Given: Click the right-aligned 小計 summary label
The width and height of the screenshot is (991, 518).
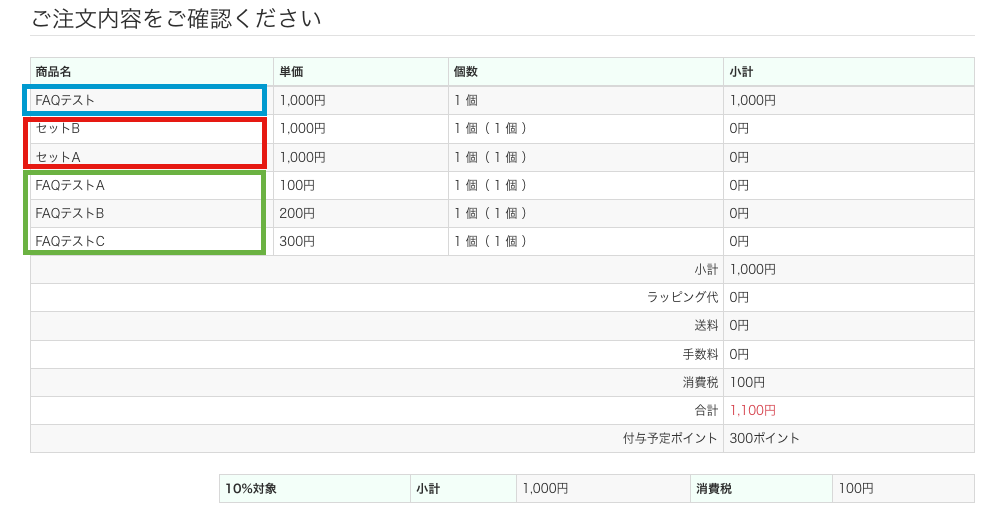Looking at the screenshot, I should [x=706, y=269].
